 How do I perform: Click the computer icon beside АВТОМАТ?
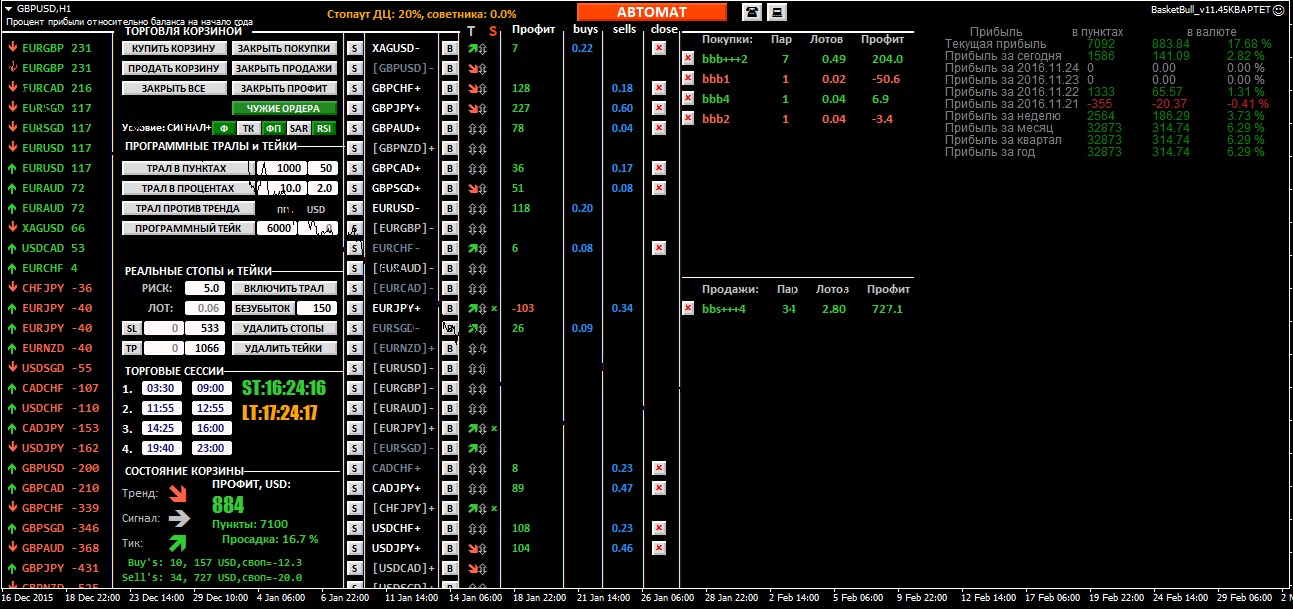776,12
